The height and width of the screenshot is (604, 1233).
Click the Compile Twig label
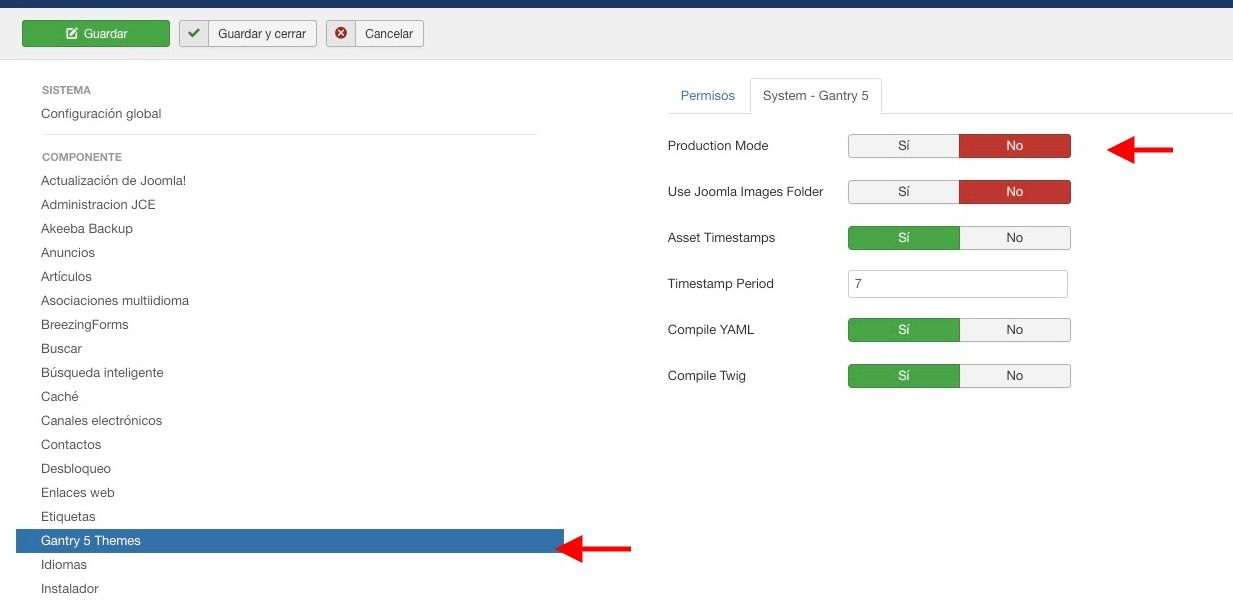coord(707,376)
